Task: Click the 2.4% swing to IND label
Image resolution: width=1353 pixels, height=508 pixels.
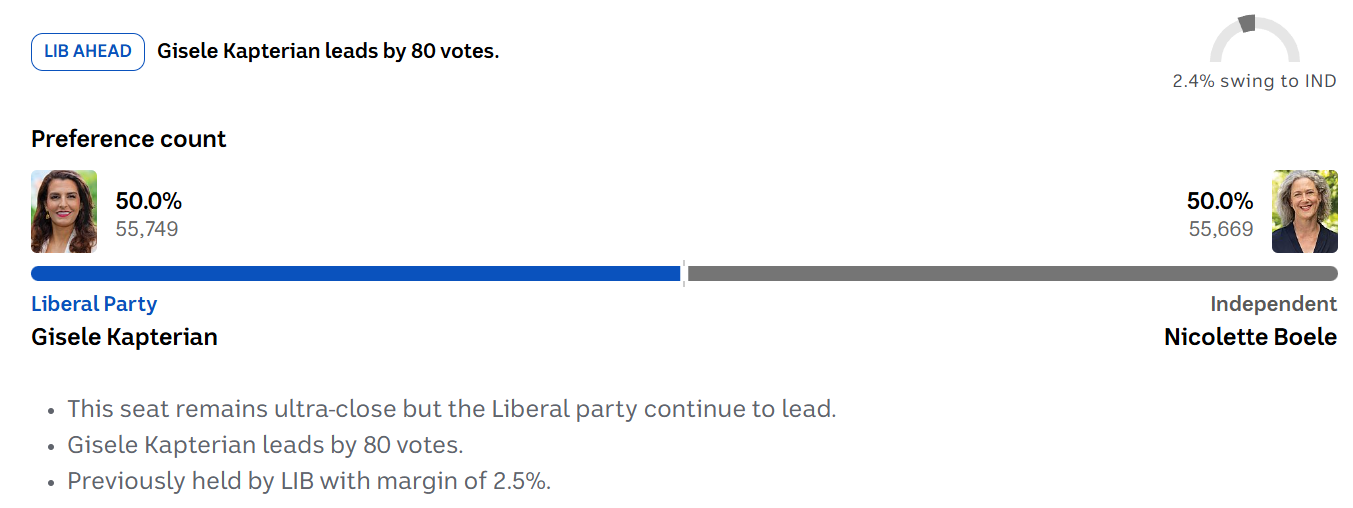Action: point(1255,82)
